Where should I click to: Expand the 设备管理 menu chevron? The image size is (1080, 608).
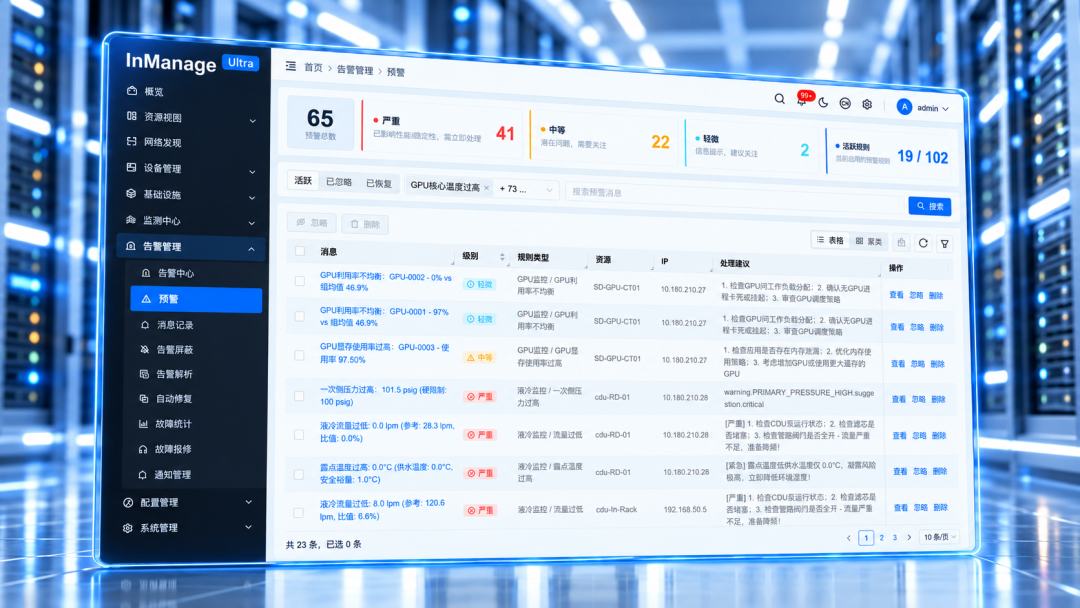tap(252, 171)
